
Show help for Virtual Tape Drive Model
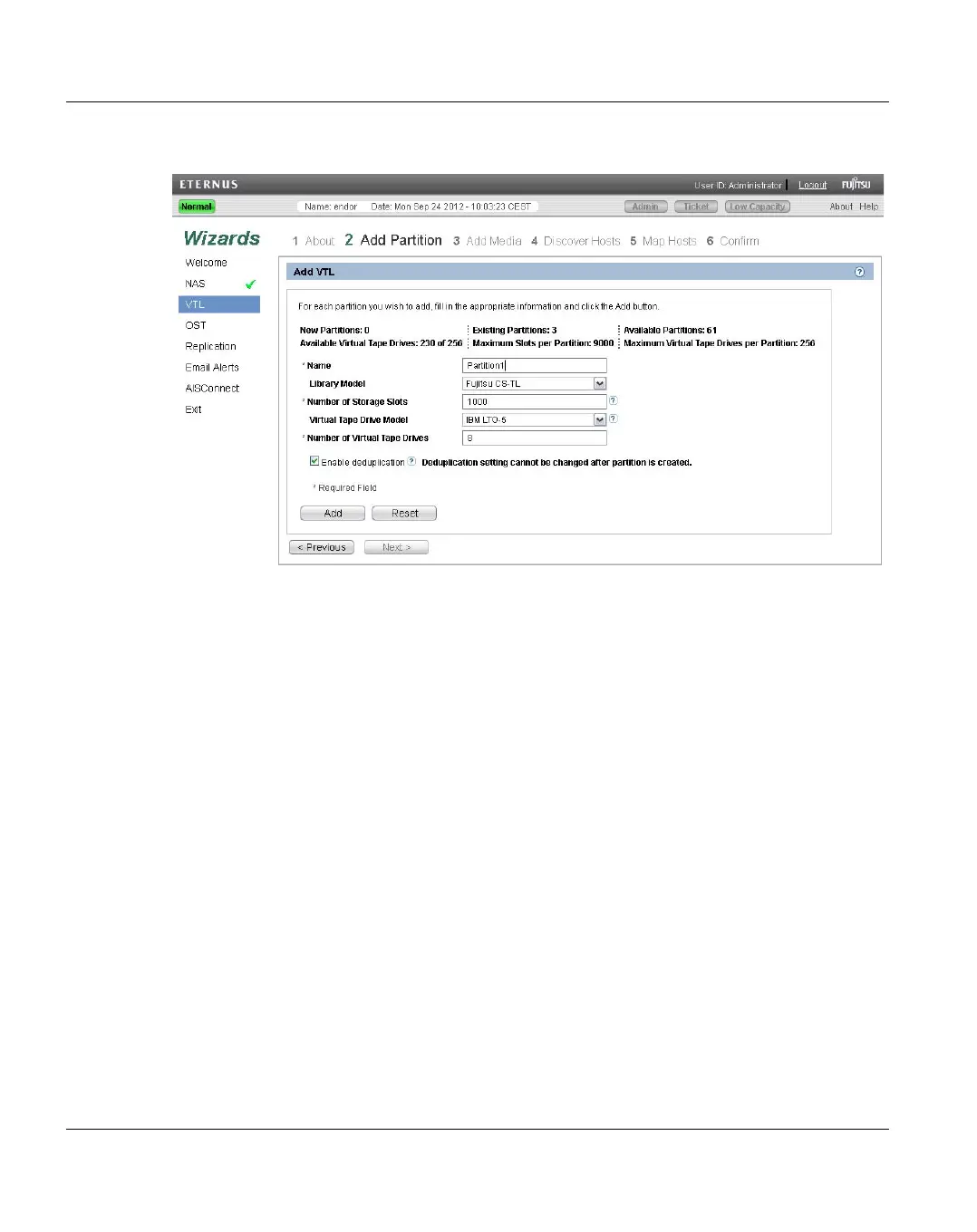tap(614, 419)
